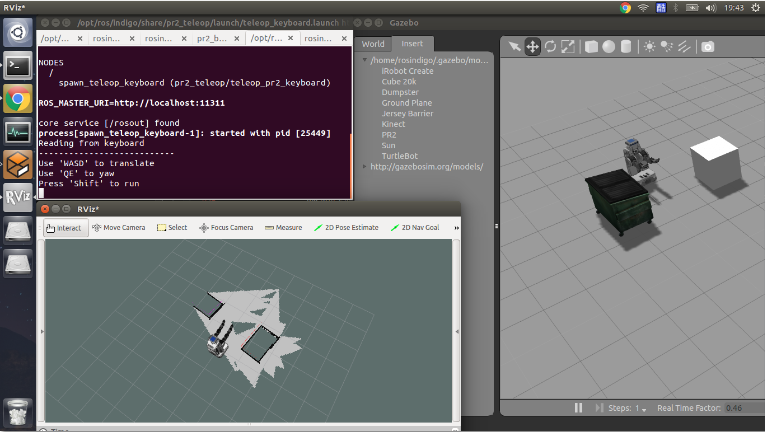Viewport: 765px width, 432px height.
Task: Insert a box shape in Gazebo
Action: point(591,46)
